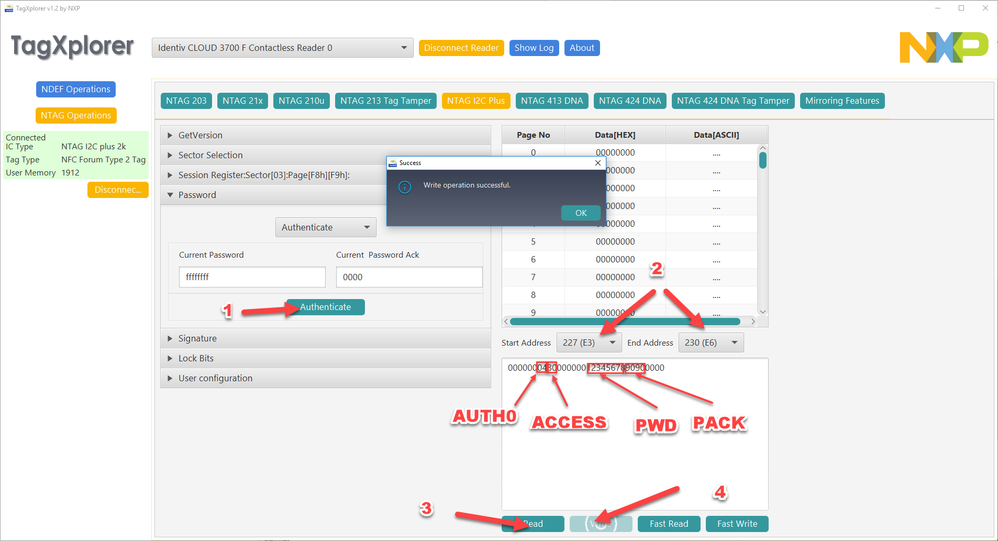Open NTAG 424 DNA Tag Tamper tab

(733, 101)
